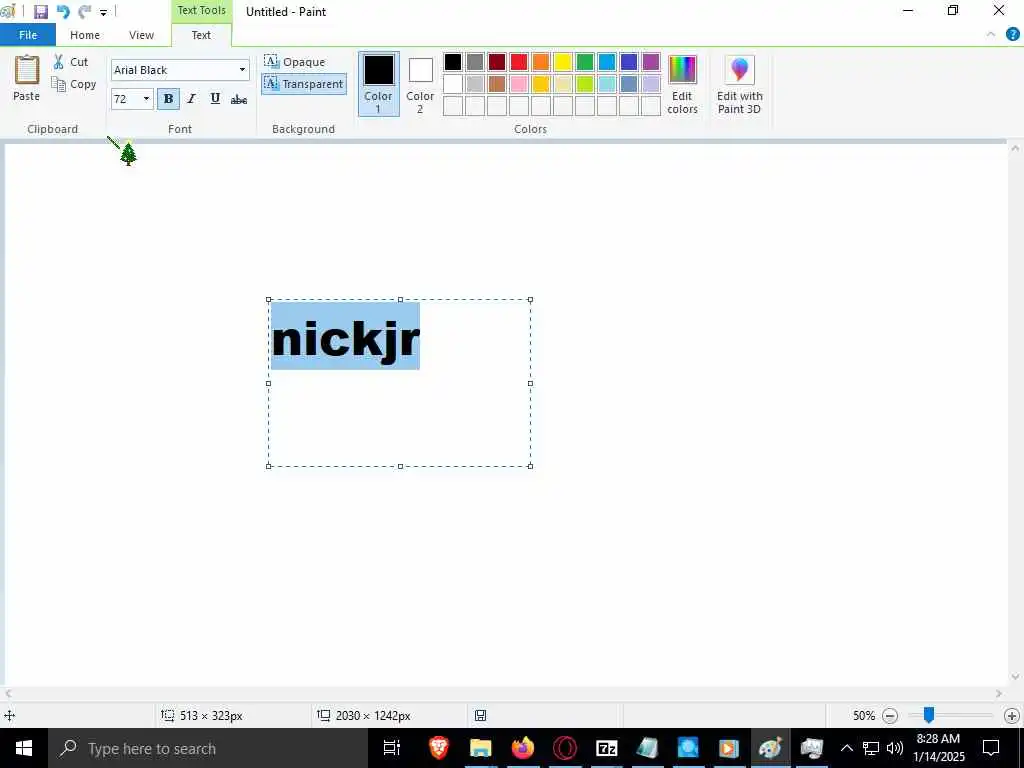
Task: Click the zoom in plus button
Action: (1012, 716)
